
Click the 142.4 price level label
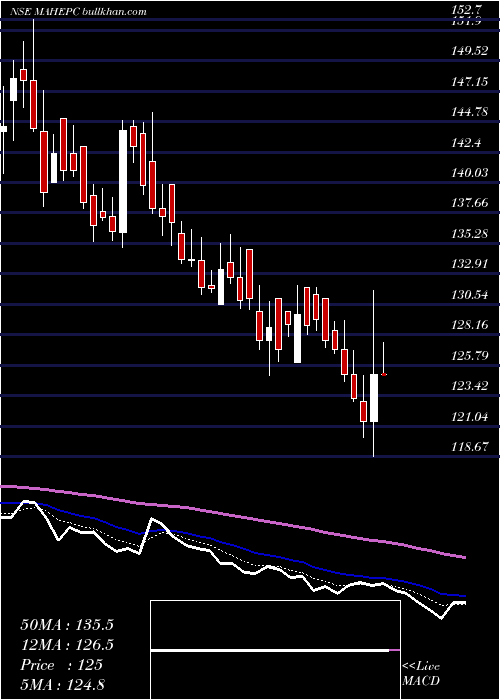pyautogui.click(x=465, y=142)
